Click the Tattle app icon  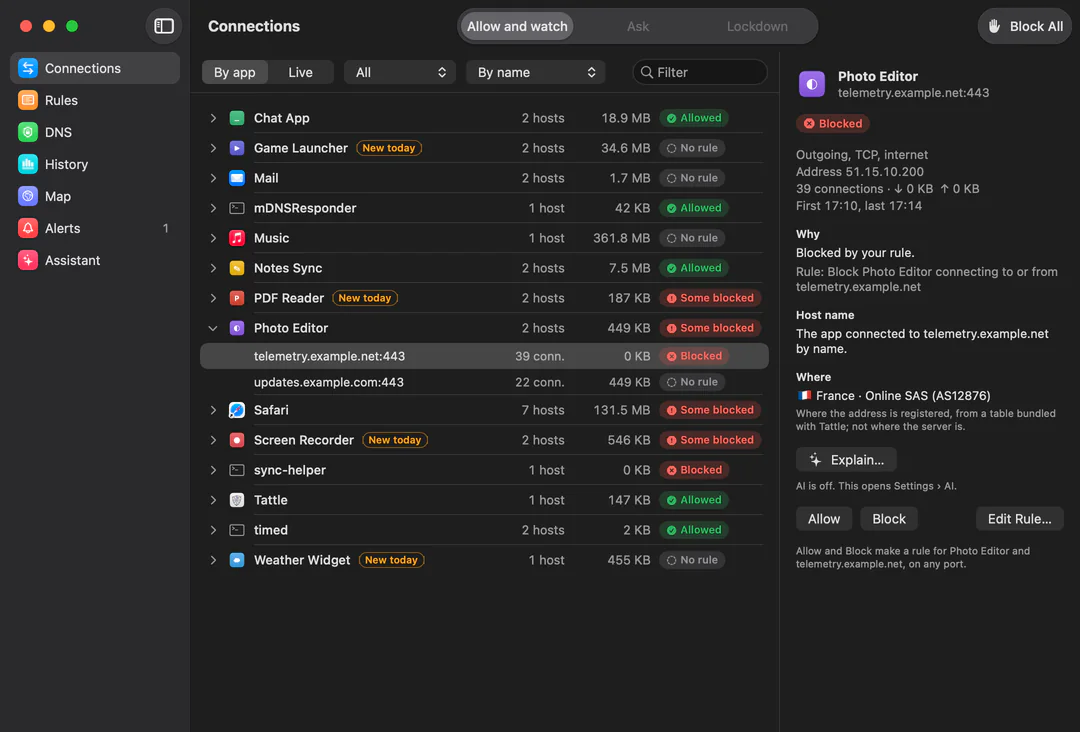pyautogui.click(x=237, y=500)
